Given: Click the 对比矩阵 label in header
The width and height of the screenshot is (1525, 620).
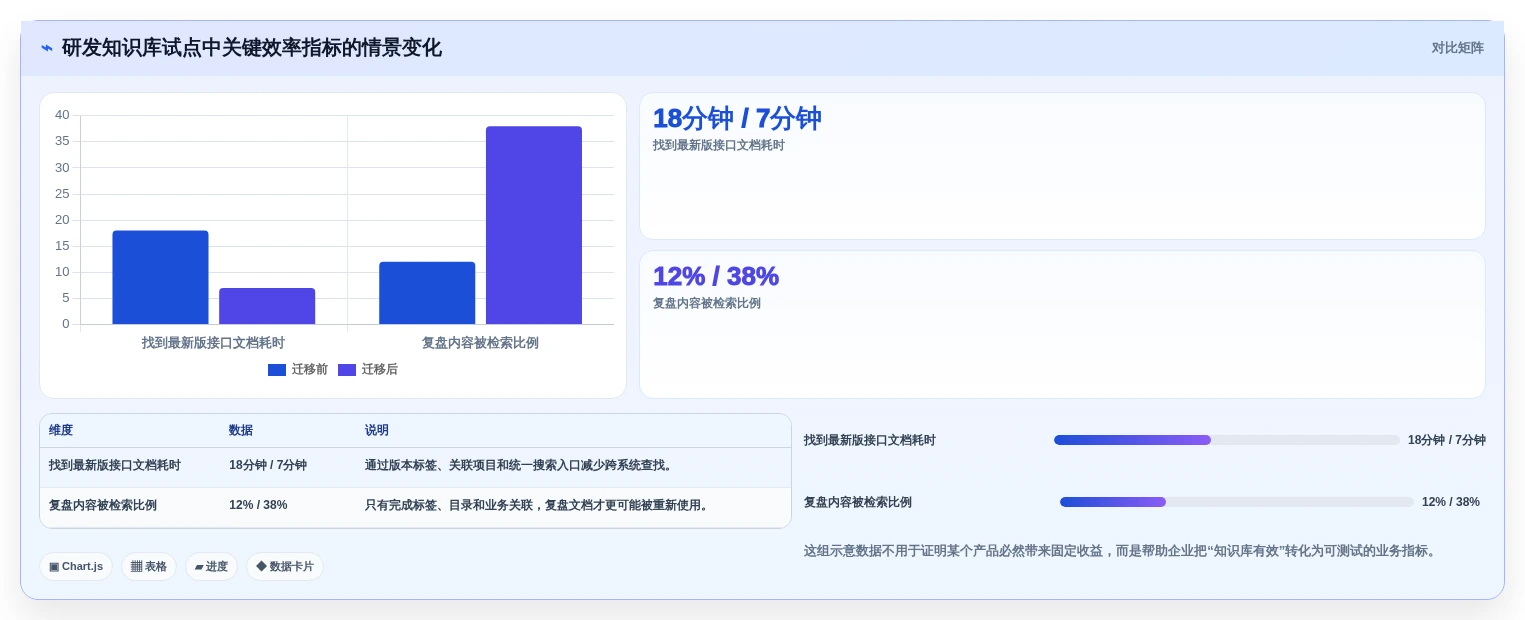Looking at the screenshot, I should click(1457, 48).
